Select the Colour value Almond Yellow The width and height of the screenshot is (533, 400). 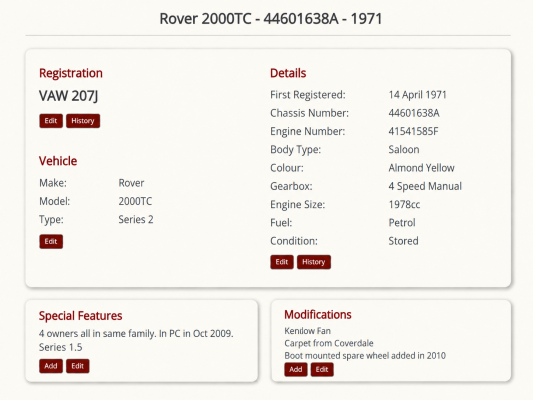tap(422, 168)
